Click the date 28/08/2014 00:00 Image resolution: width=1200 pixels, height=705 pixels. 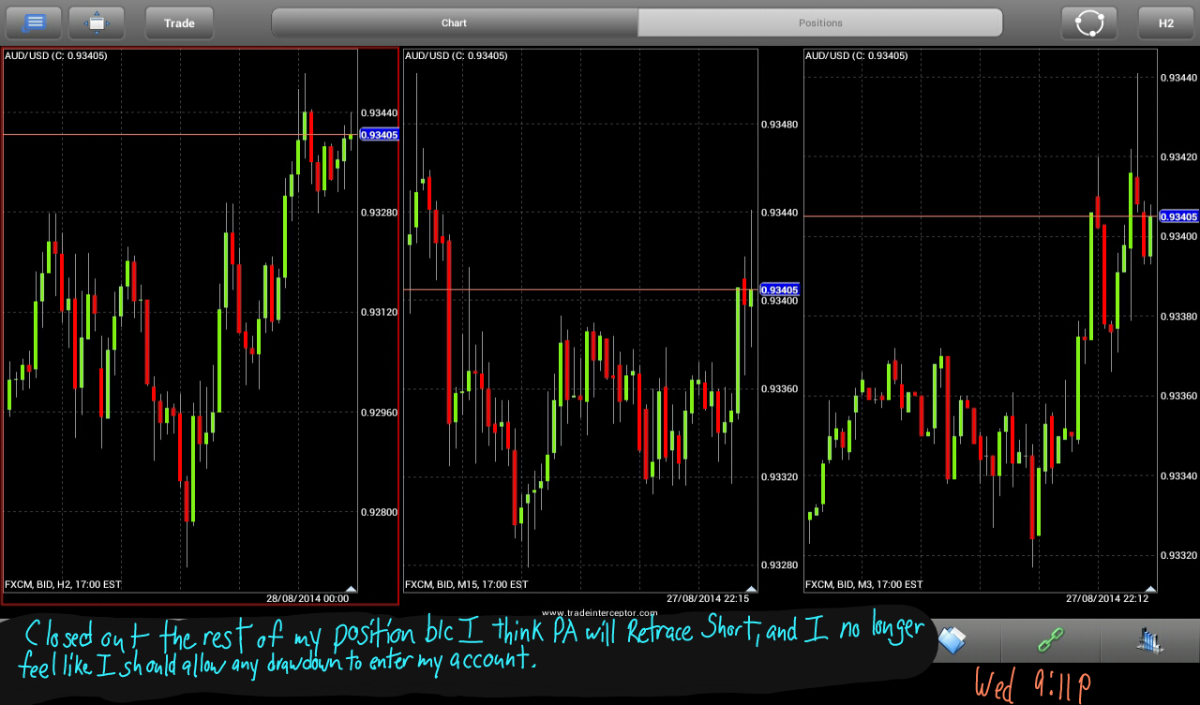point(306,598)
